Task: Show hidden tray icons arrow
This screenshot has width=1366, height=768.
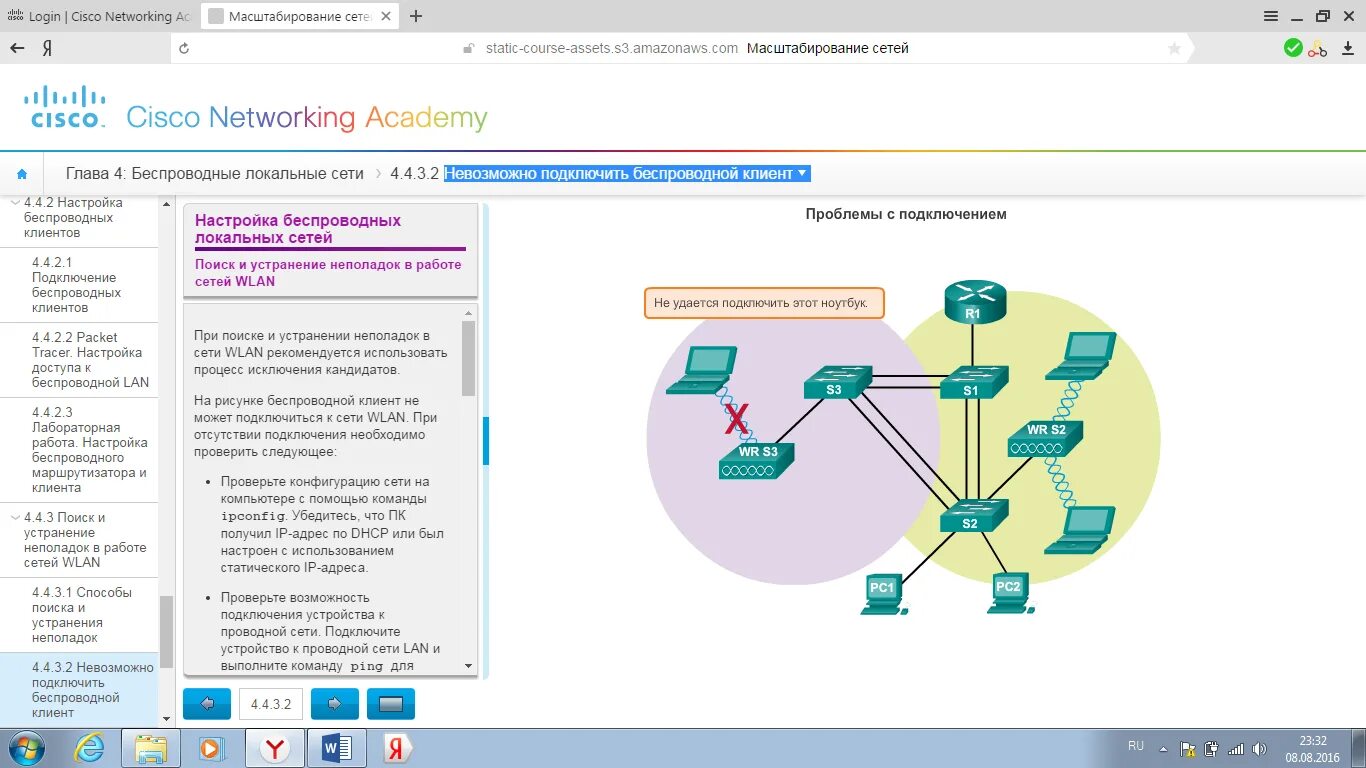Action: click(x=1163, y=748)
